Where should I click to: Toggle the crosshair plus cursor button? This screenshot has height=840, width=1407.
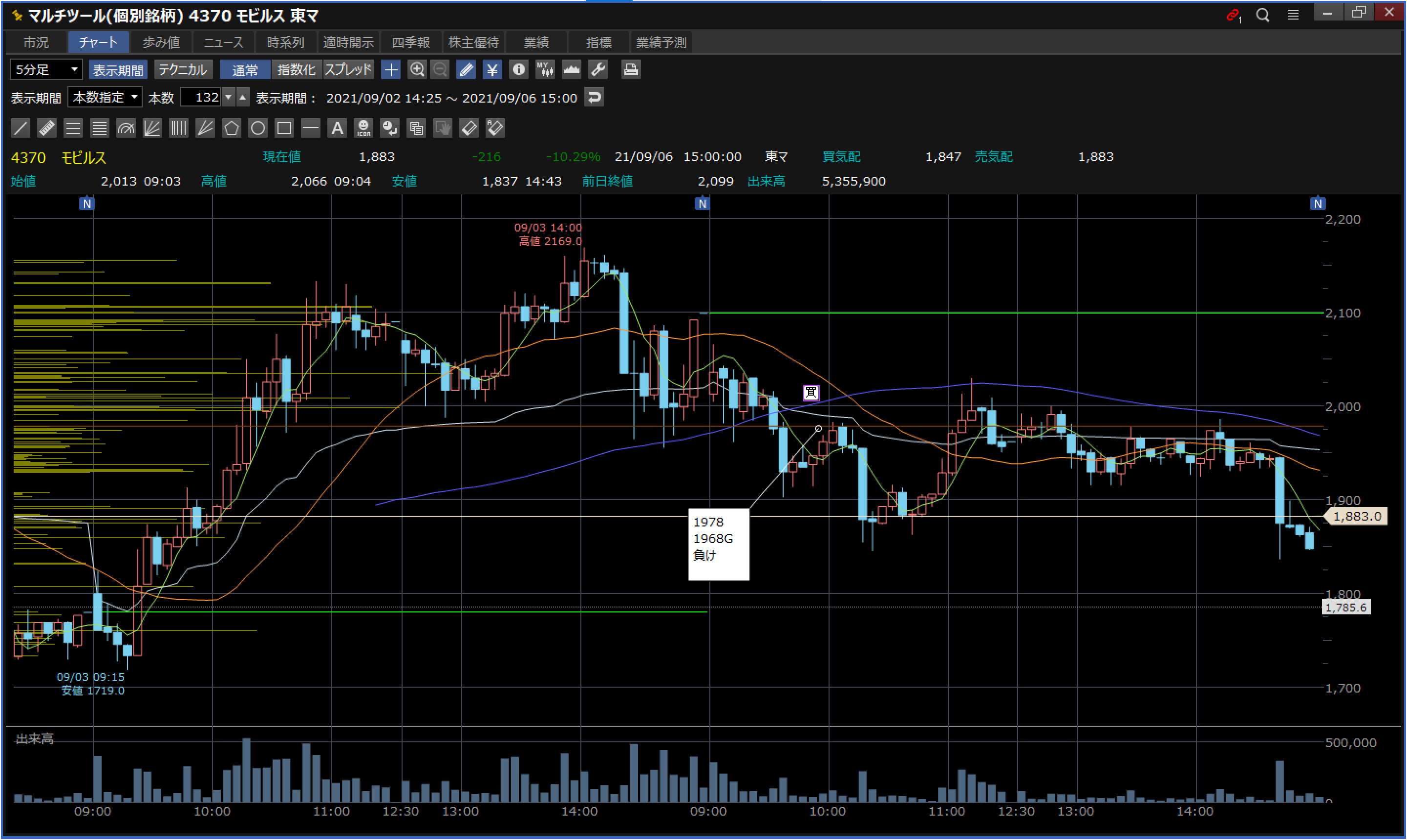(391, 70)
